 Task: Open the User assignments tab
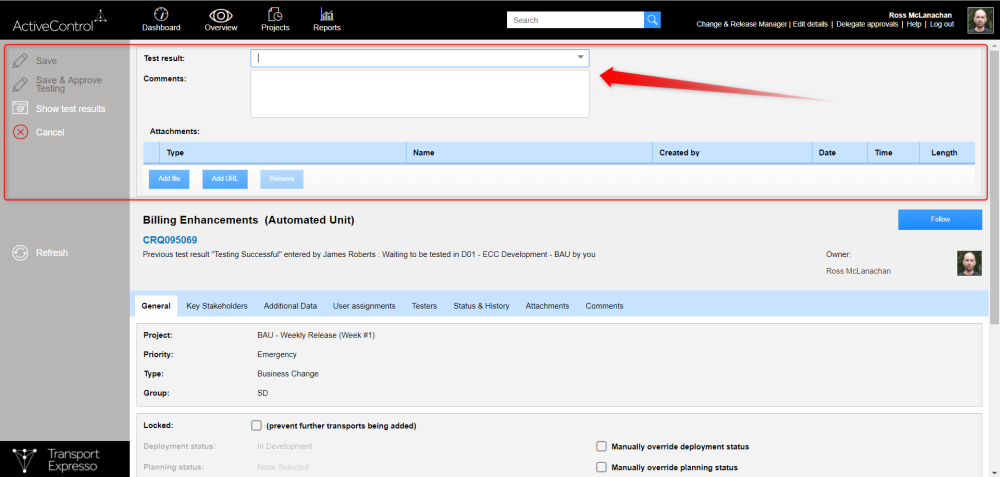coord(364,306)
